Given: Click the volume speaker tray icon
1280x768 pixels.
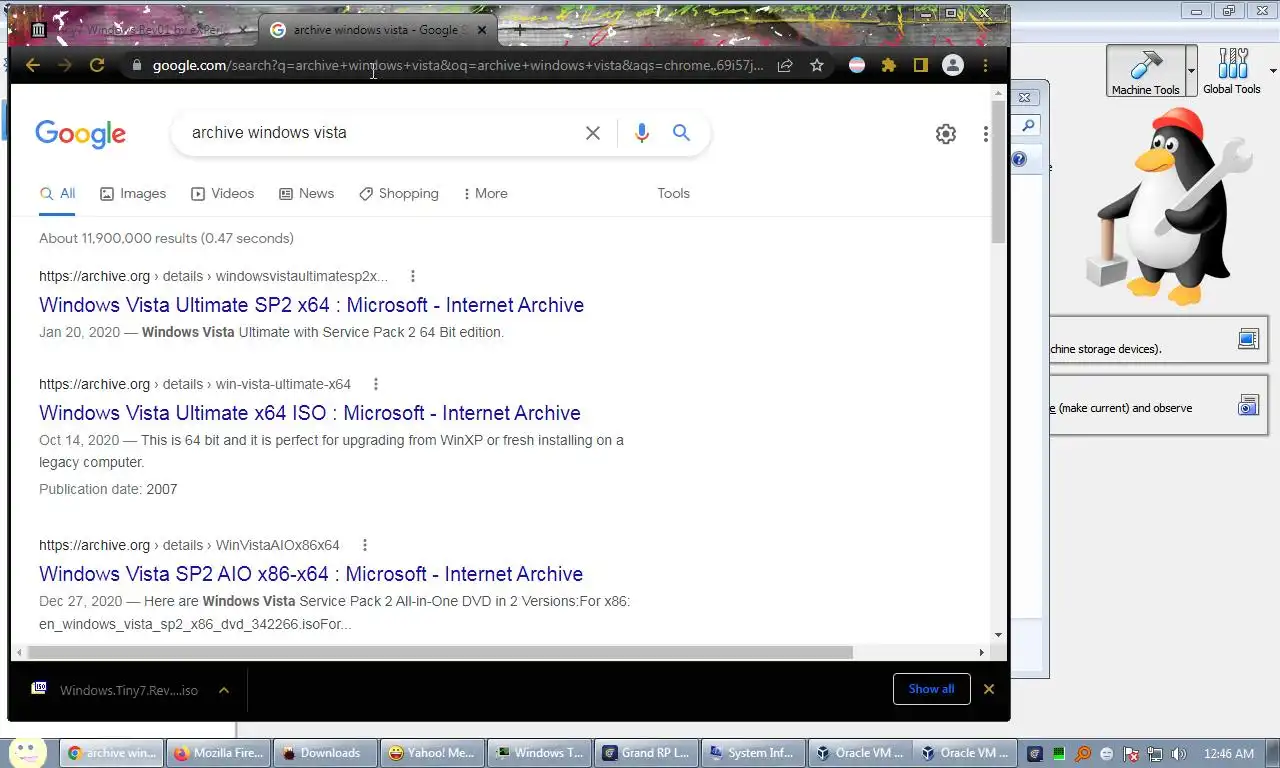Looking at the screenshot, I should pos(1179,754).
